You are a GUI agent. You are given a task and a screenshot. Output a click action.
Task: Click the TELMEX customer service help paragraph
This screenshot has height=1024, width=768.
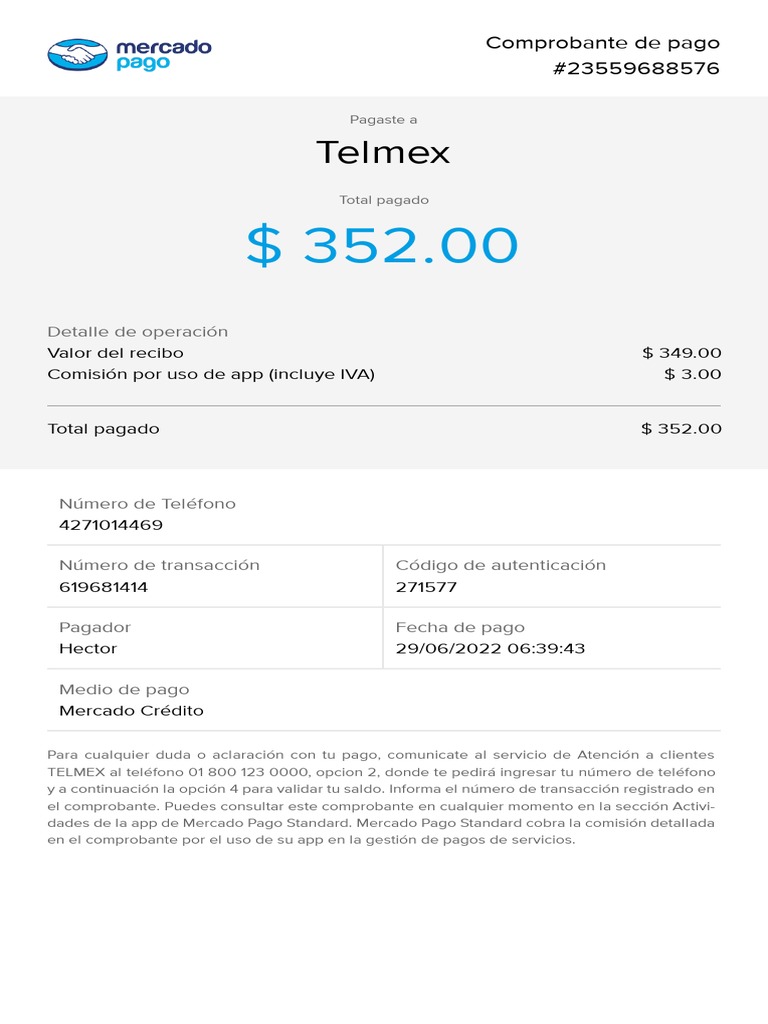coord(381,797)
